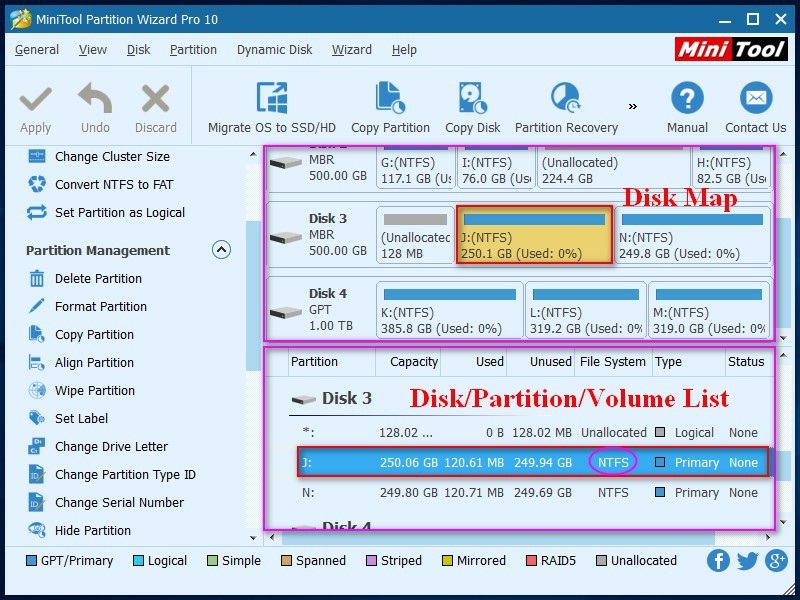This screenshot has width=800, height=600.
Task: Open the Manual help icon
Action: (687, 97)
